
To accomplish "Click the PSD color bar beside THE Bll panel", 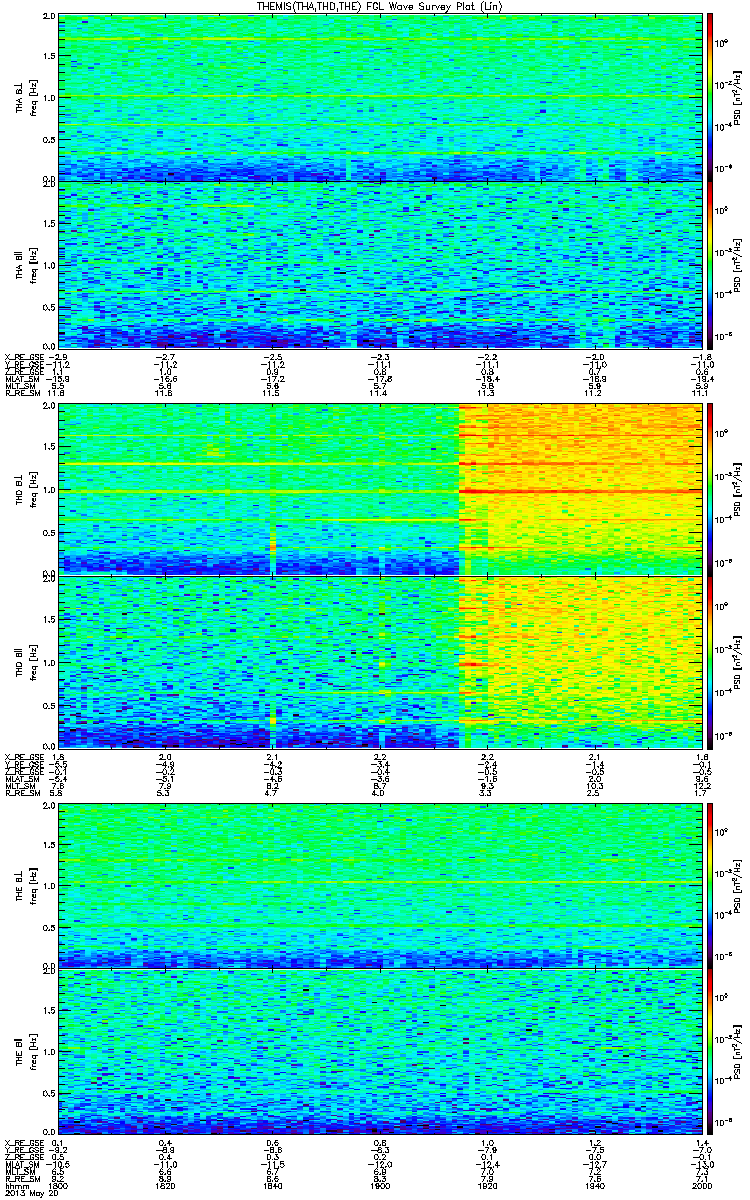I will 710,1051.
